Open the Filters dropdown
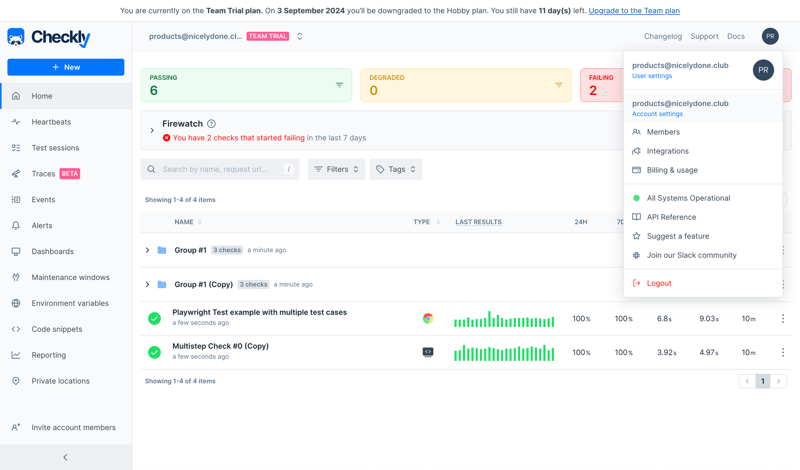800x470 pixels. [x=336, y=169]
